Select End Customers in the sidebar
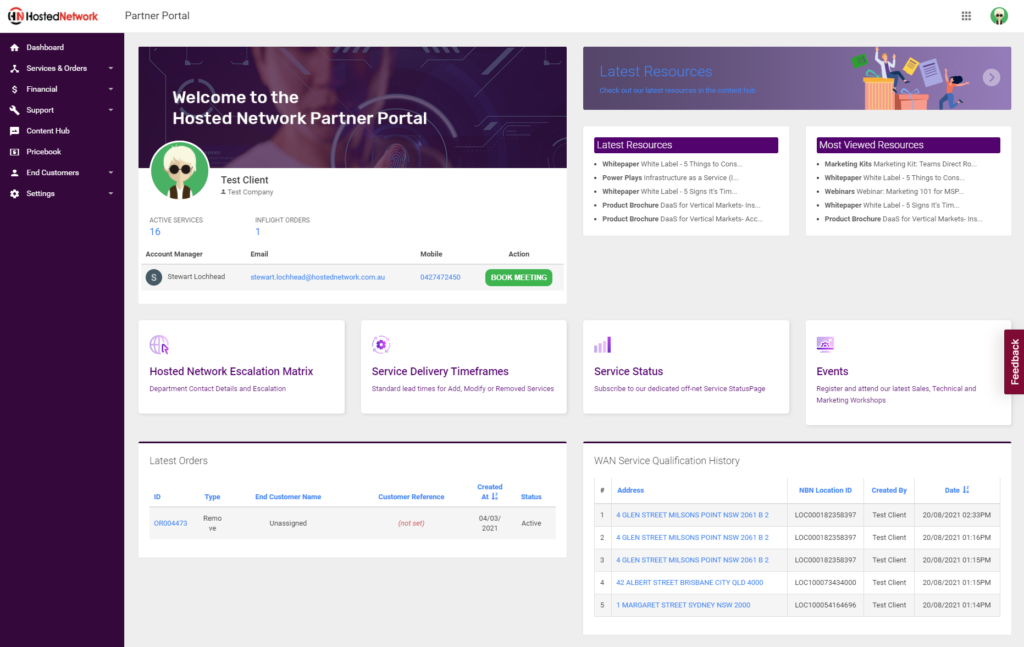The height and width of the screenshot is (647, 1024). click(52, 173)
